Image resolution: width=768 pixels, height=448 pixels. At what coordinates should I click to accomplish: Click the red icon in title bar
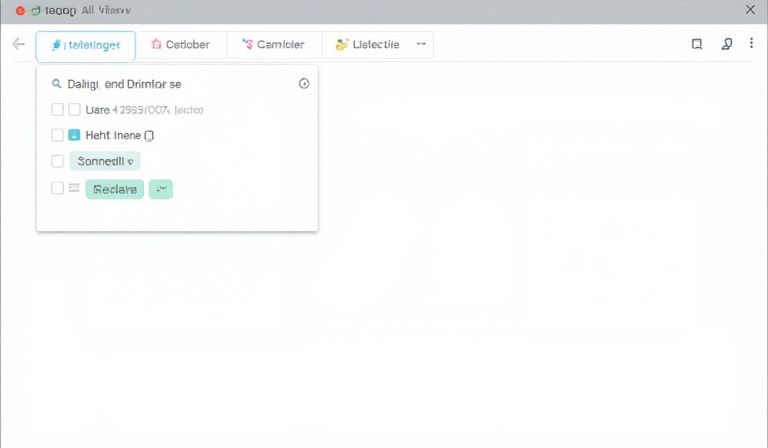(20, 10)
